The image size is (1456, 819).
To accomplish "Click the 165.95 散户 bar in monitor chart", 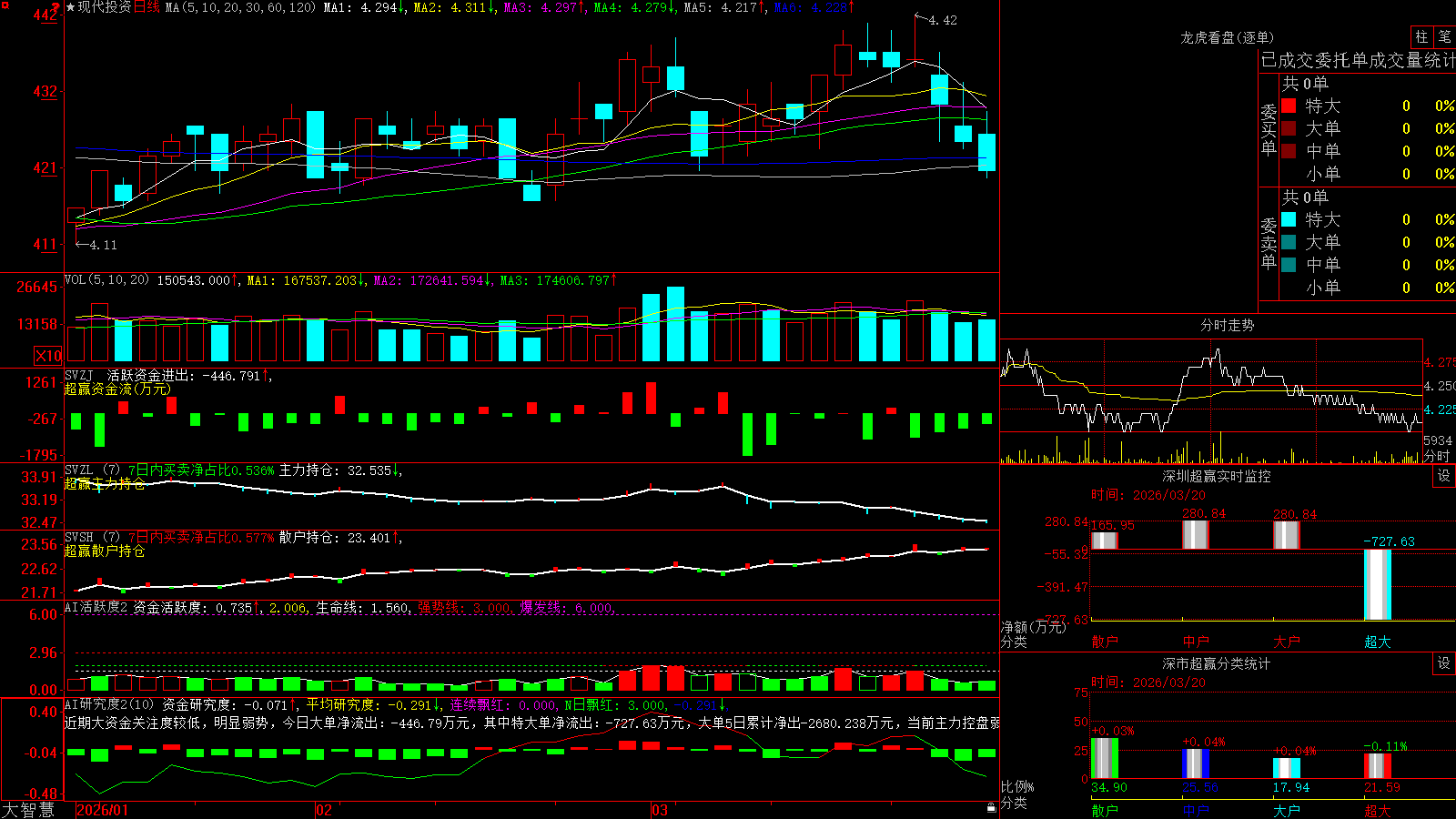I will pos(1105,541).
